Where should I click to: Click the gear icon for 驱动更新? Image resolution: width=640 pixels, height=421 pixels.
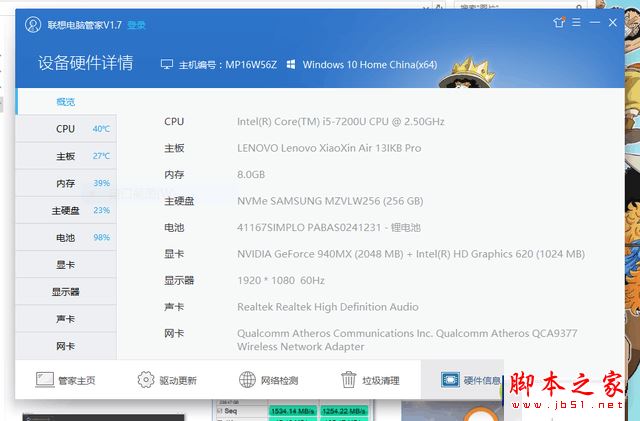tap(146, 380)
